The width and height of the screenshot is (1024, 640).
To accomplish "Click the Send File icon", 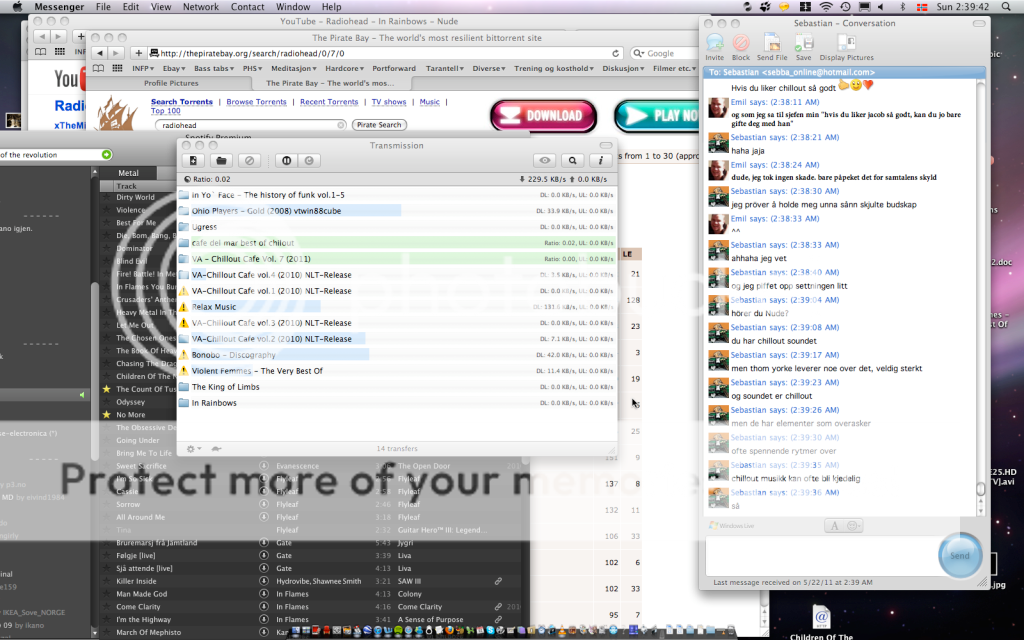I will (772, 44).
